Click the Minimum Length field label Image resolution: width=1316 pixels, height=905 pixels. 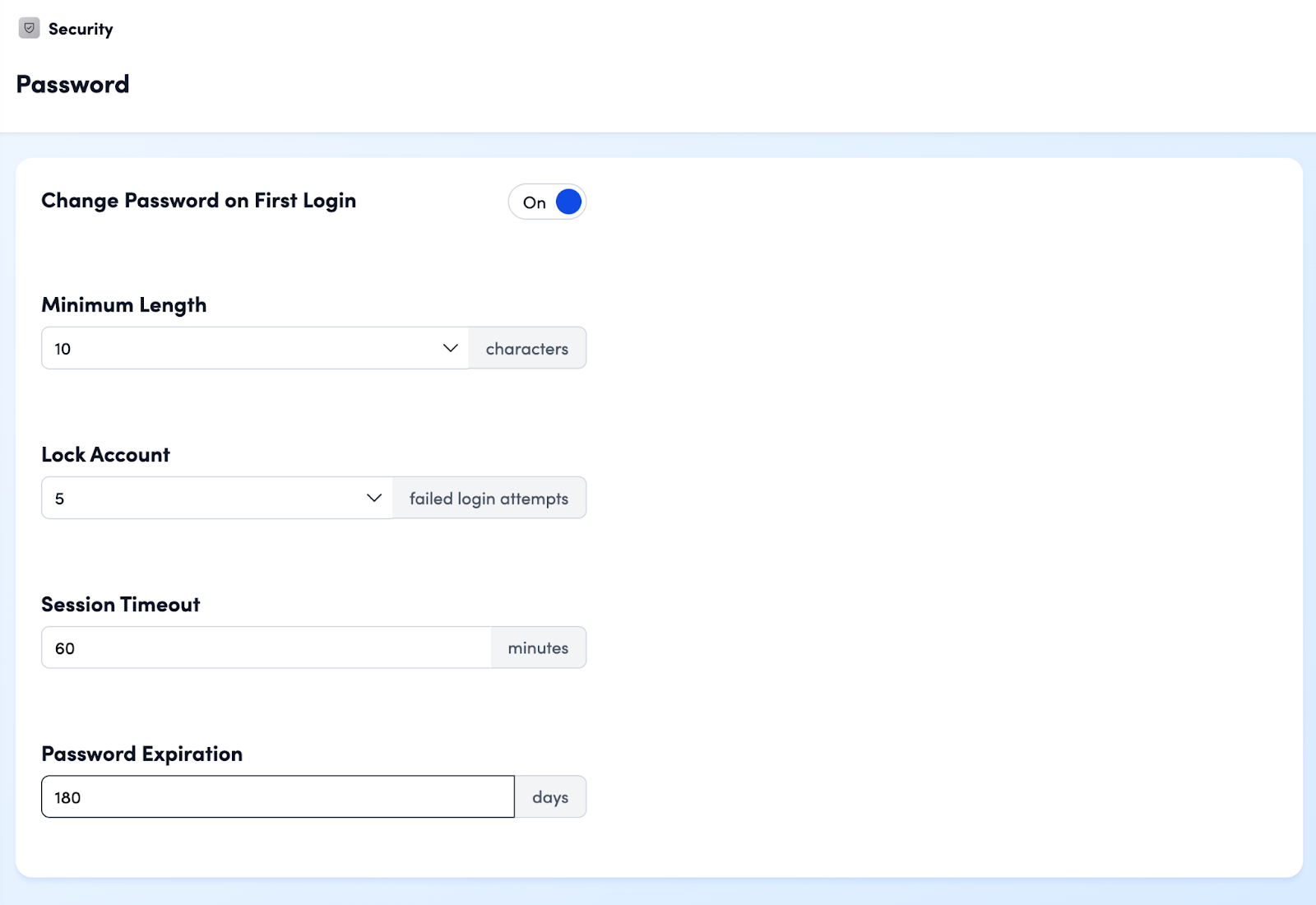(x=123, y=304)
